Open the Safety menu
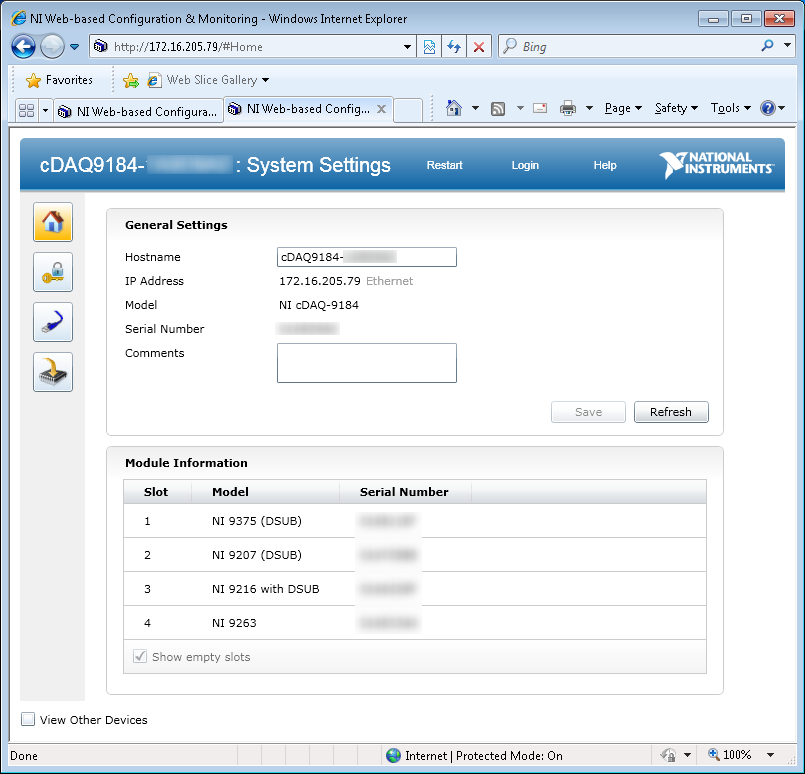Viewport: 805px width, 774px height. click(x=676, y=108)
